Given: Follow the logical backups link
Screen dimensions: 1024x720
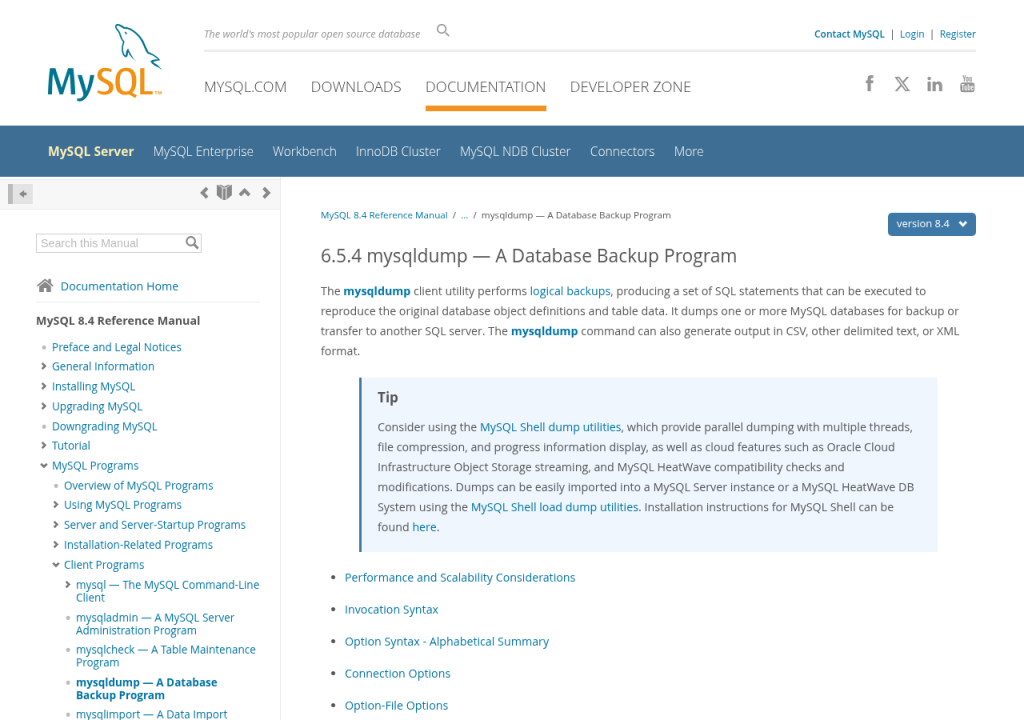Looking at the screenshot, I should point(569,291).
